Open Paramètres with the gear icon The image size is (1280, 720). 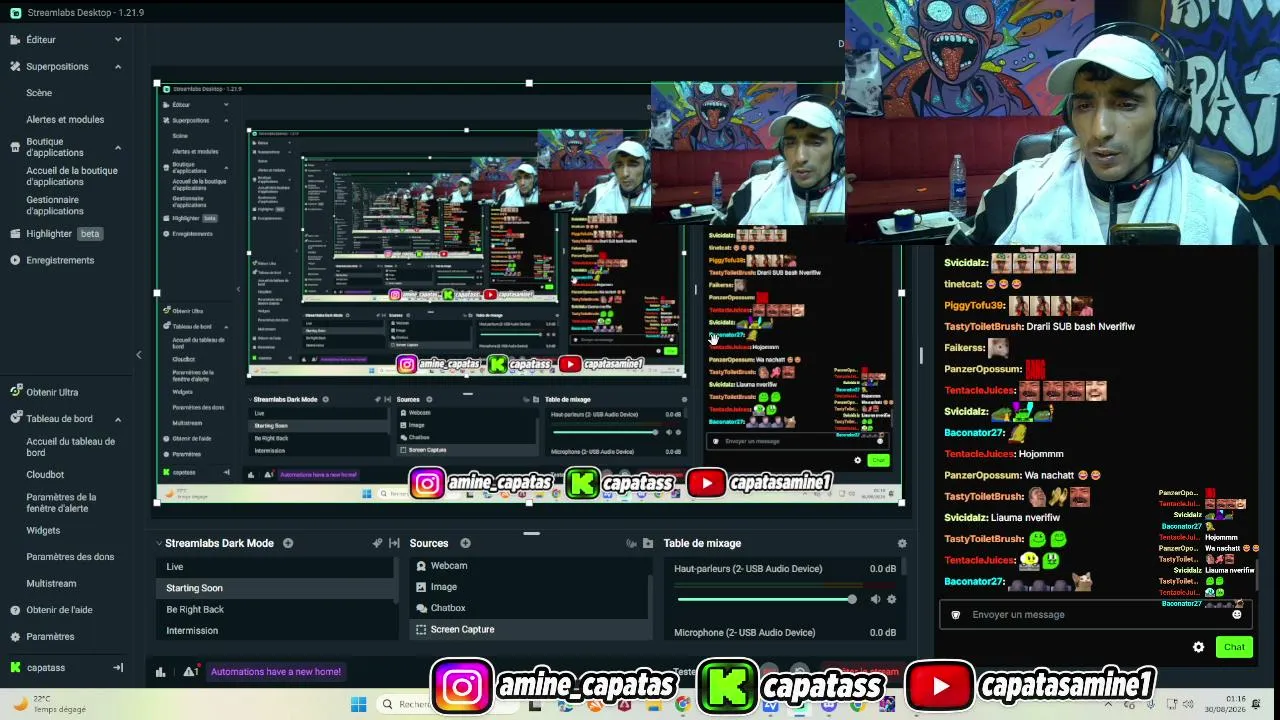(x=50, y=636)
